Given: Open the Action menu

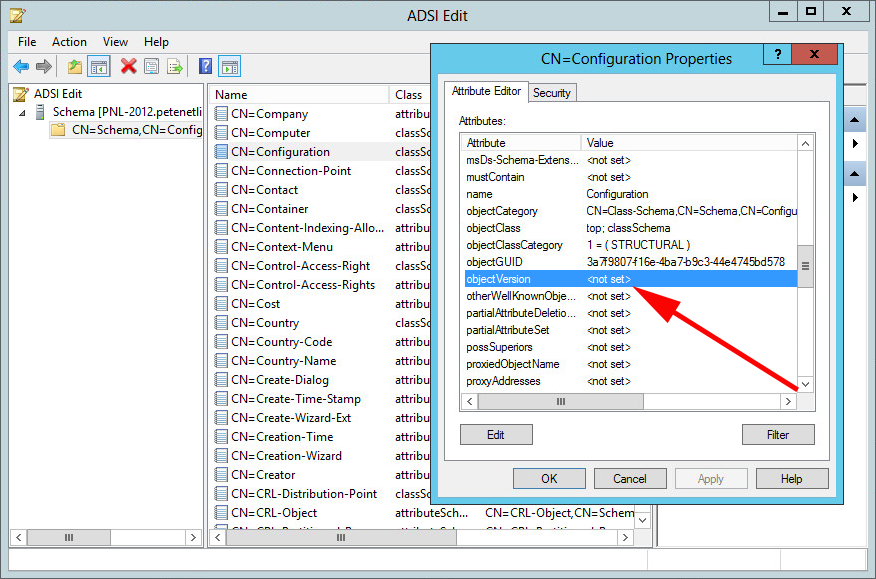Looking at the screenshot, I should (x=69, y=42).
